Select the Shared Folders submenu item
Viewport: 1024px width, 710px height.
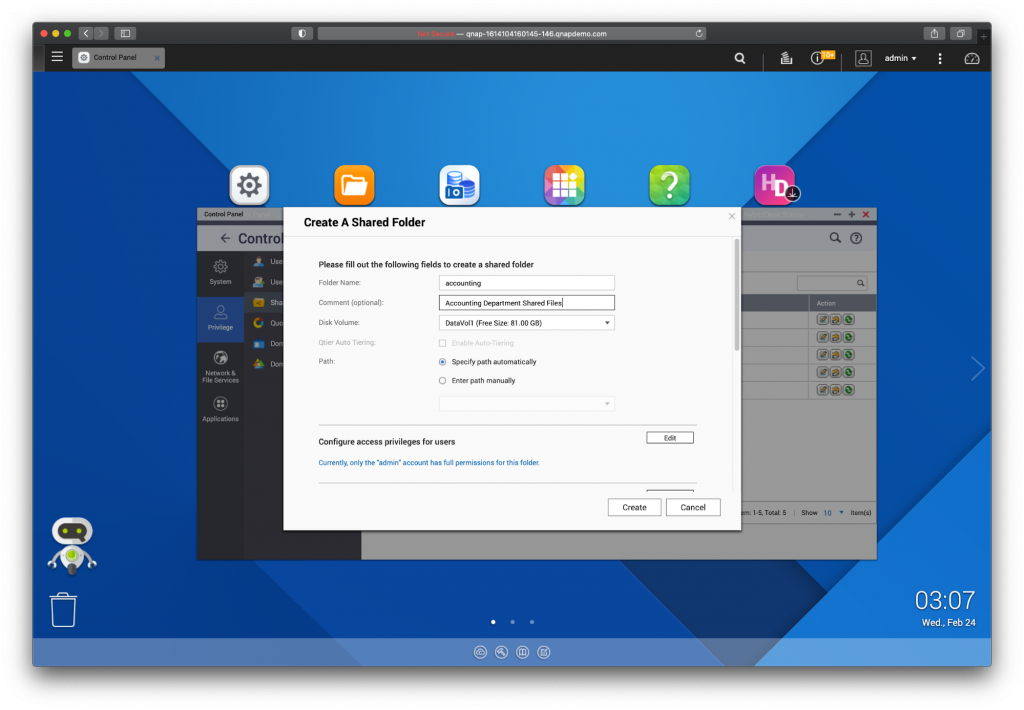(x=268, y=302)
